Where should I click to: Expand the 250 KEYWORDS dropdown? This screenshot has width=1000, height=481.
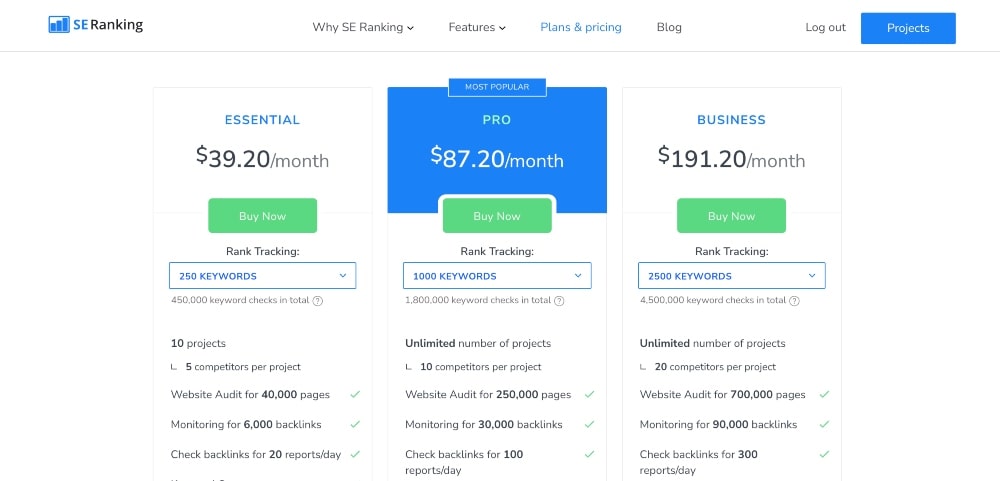pos(262,276)
